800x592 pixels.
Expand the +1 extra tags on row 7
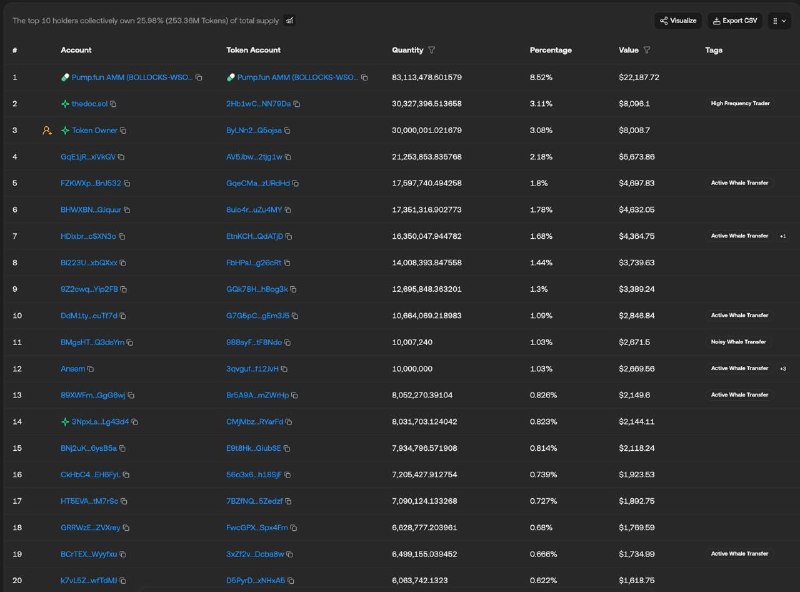click(x=783, y=236)
